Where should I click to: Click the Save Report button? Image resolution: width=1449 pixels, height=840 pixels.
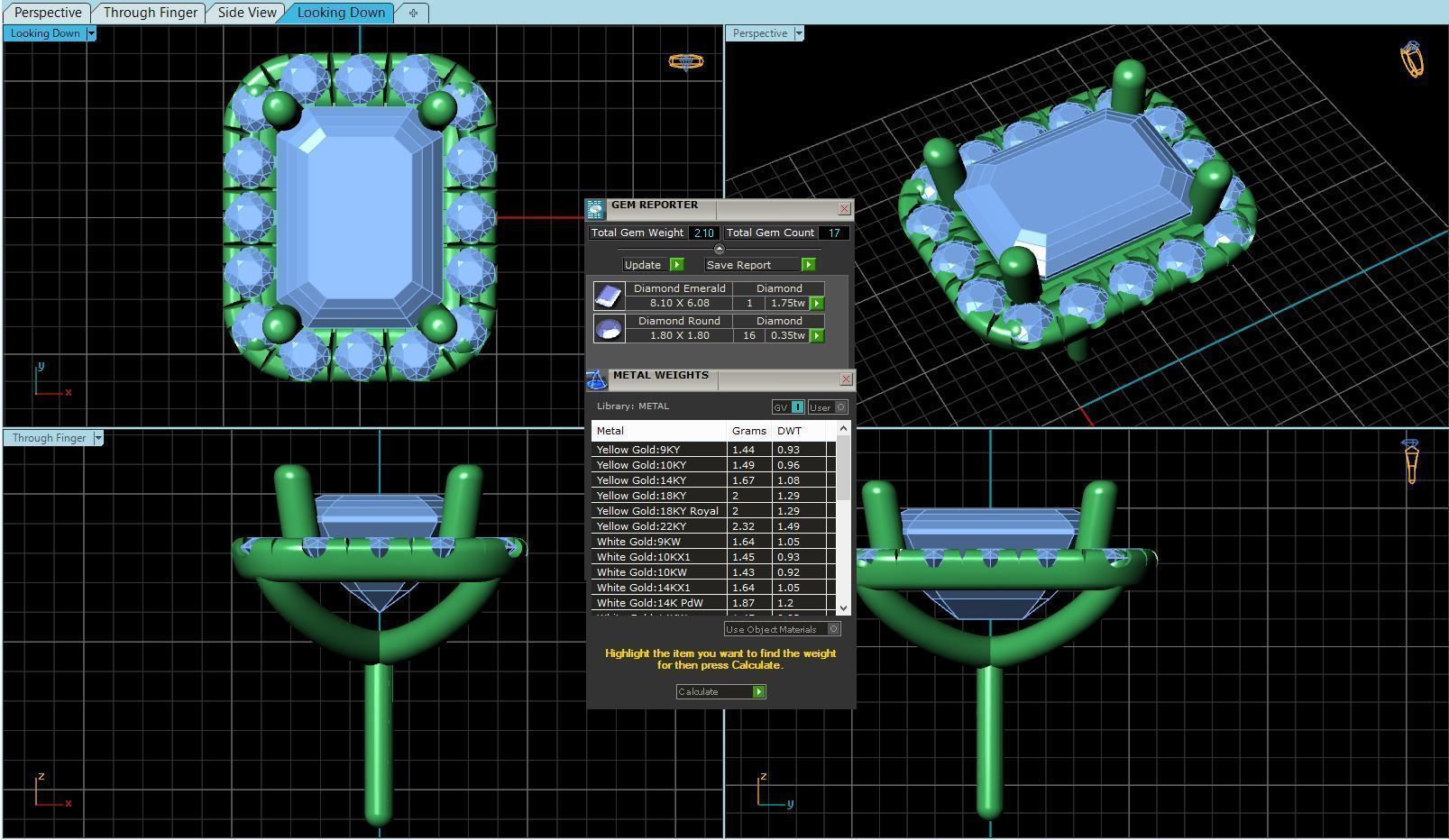click(x=760, y=265)
